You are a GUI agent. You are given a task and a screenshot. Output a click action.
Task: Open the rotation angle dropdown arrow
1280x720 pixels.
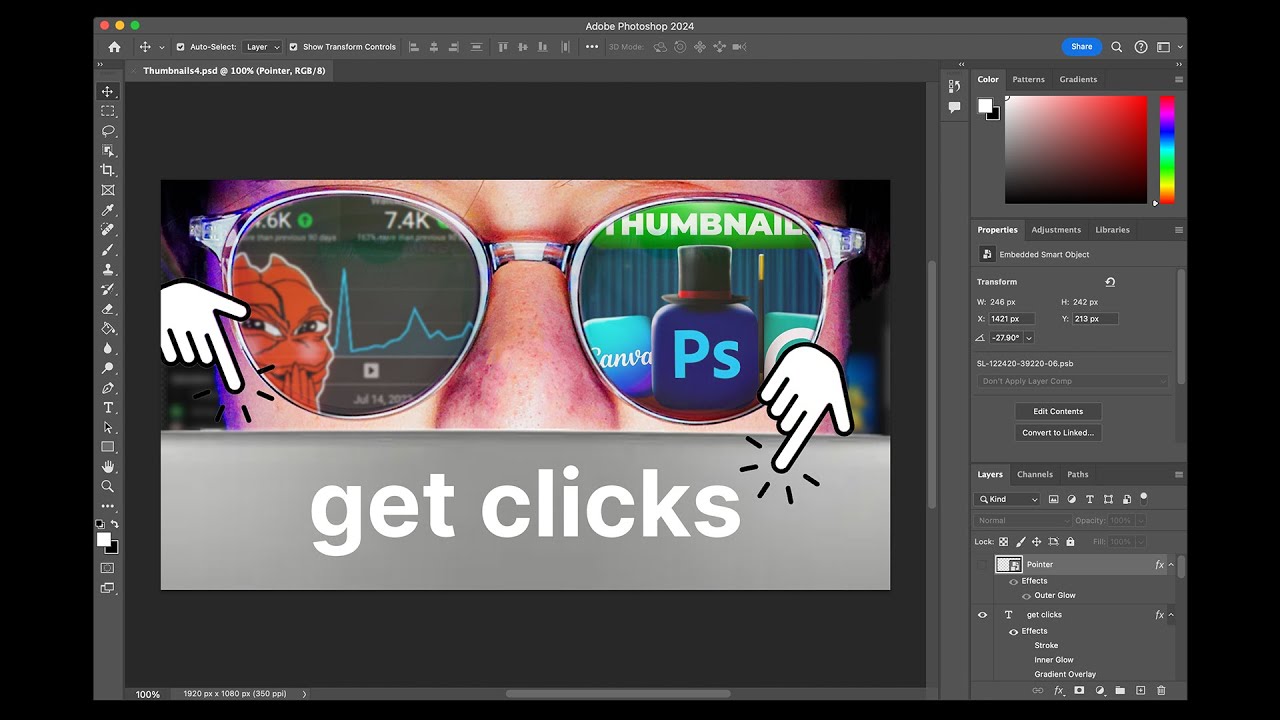point(1029,338)
